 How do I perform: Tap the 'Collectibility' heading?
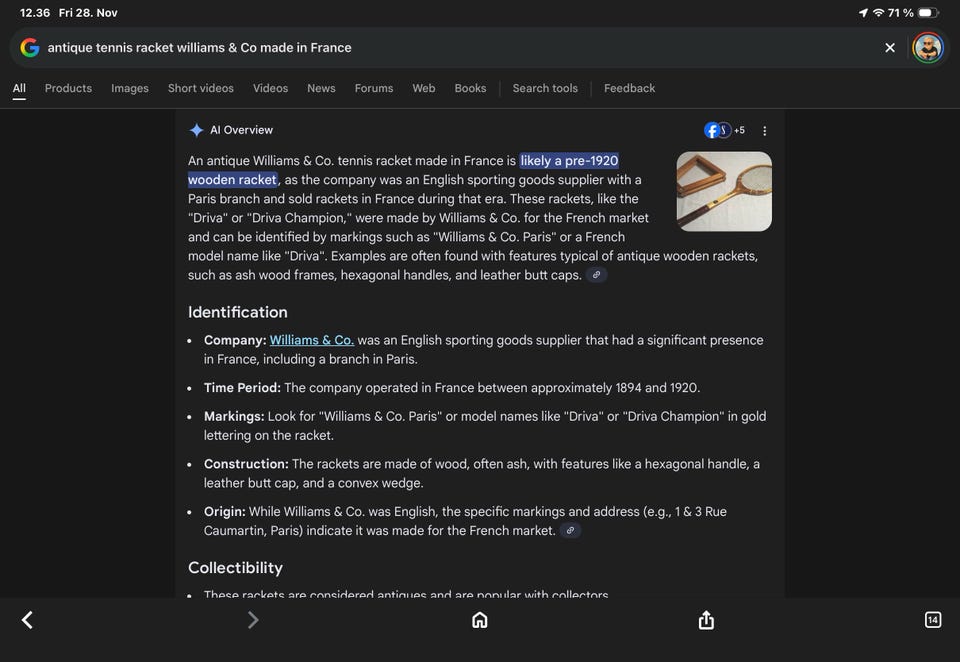tap(235, 568)
